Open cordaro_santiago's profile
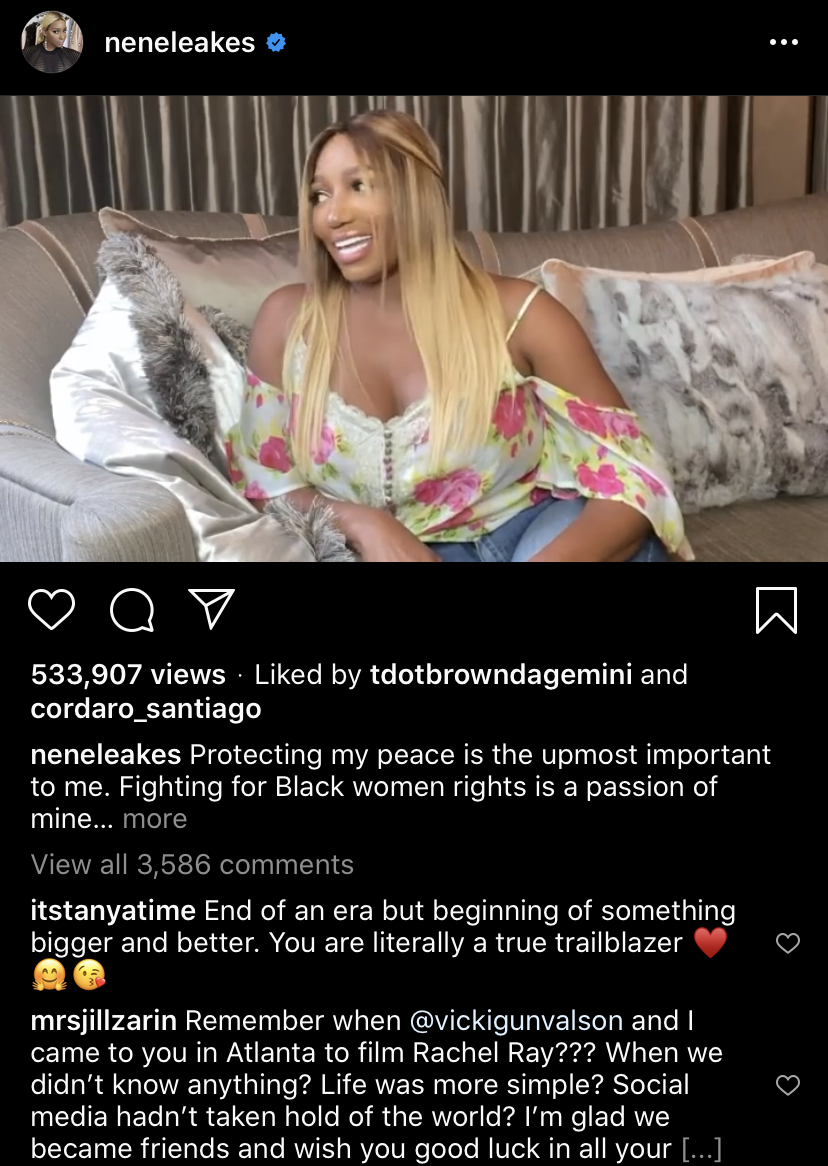Viewport: 828px width, 1166px height. [x=146, y=708]
